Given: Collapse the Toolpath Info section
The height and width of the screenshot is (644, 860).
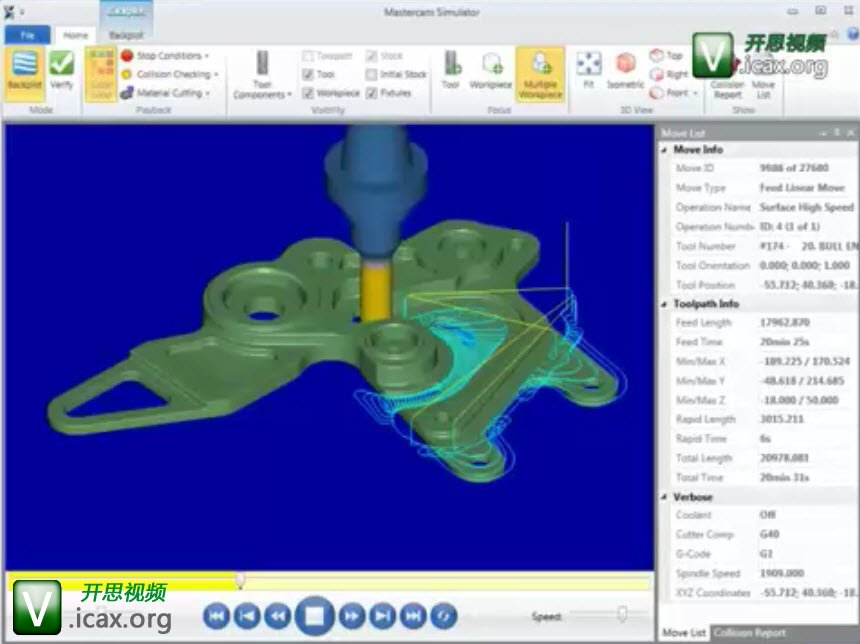Looking at the screenshot, I should coord(664,304).
